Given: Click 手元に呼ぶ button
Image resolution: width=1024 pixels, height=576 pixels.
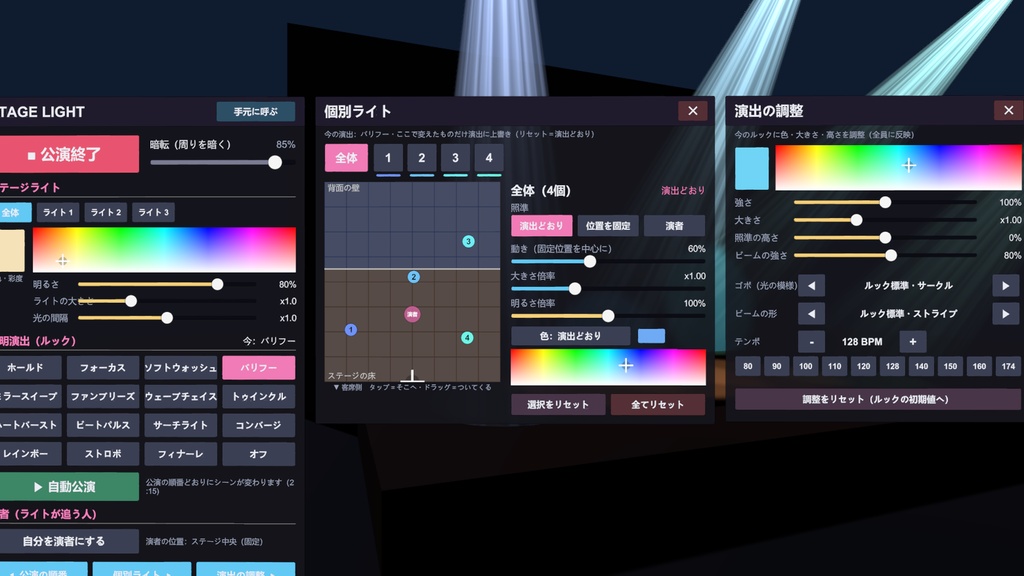Looking at the screenshot, I should click(x=256, y=112).
